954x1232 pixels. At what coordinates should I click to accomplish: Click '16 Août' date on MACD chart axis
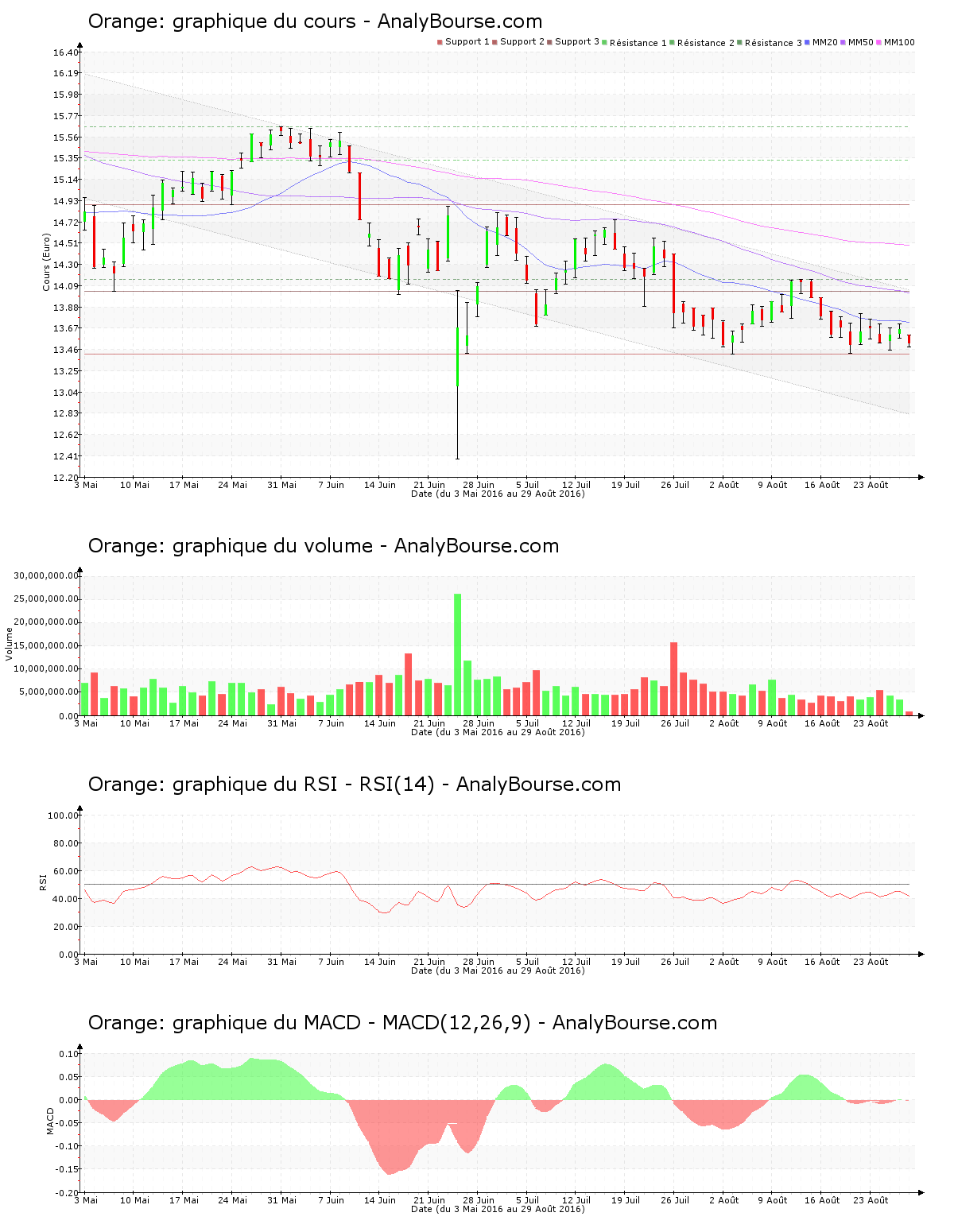822,1200
